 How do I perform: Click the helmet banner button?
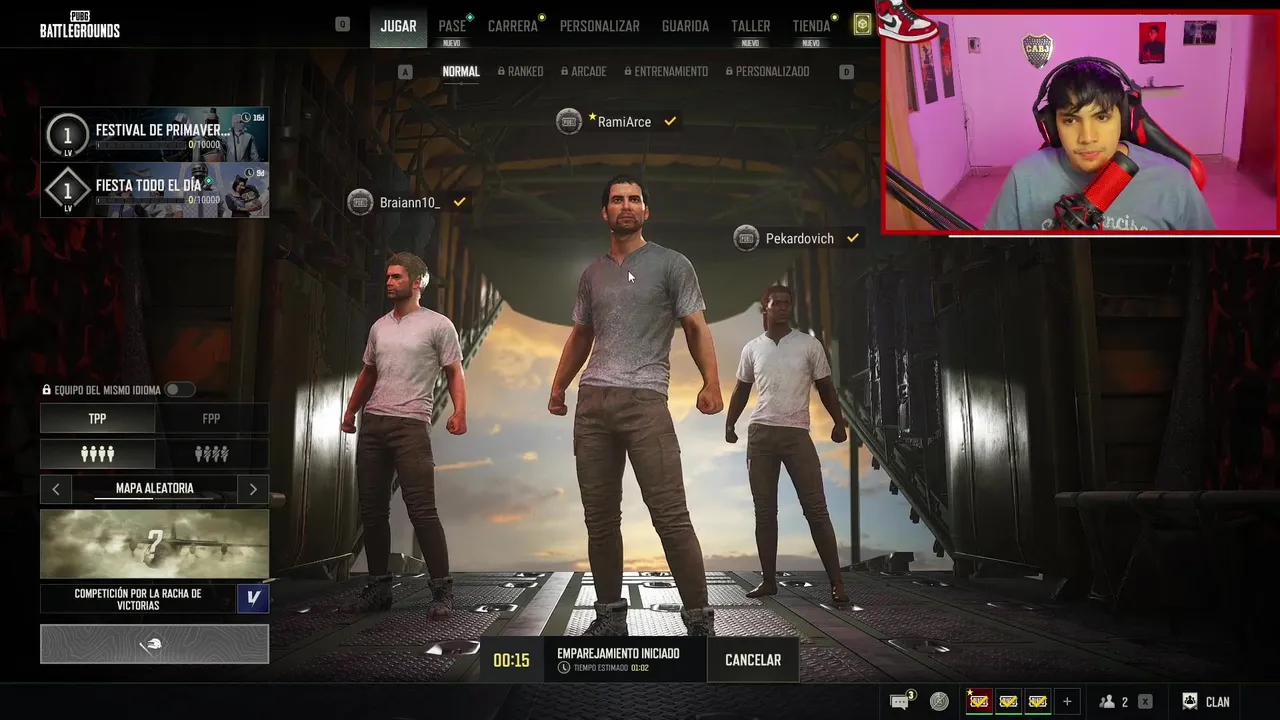click(154, 644)
